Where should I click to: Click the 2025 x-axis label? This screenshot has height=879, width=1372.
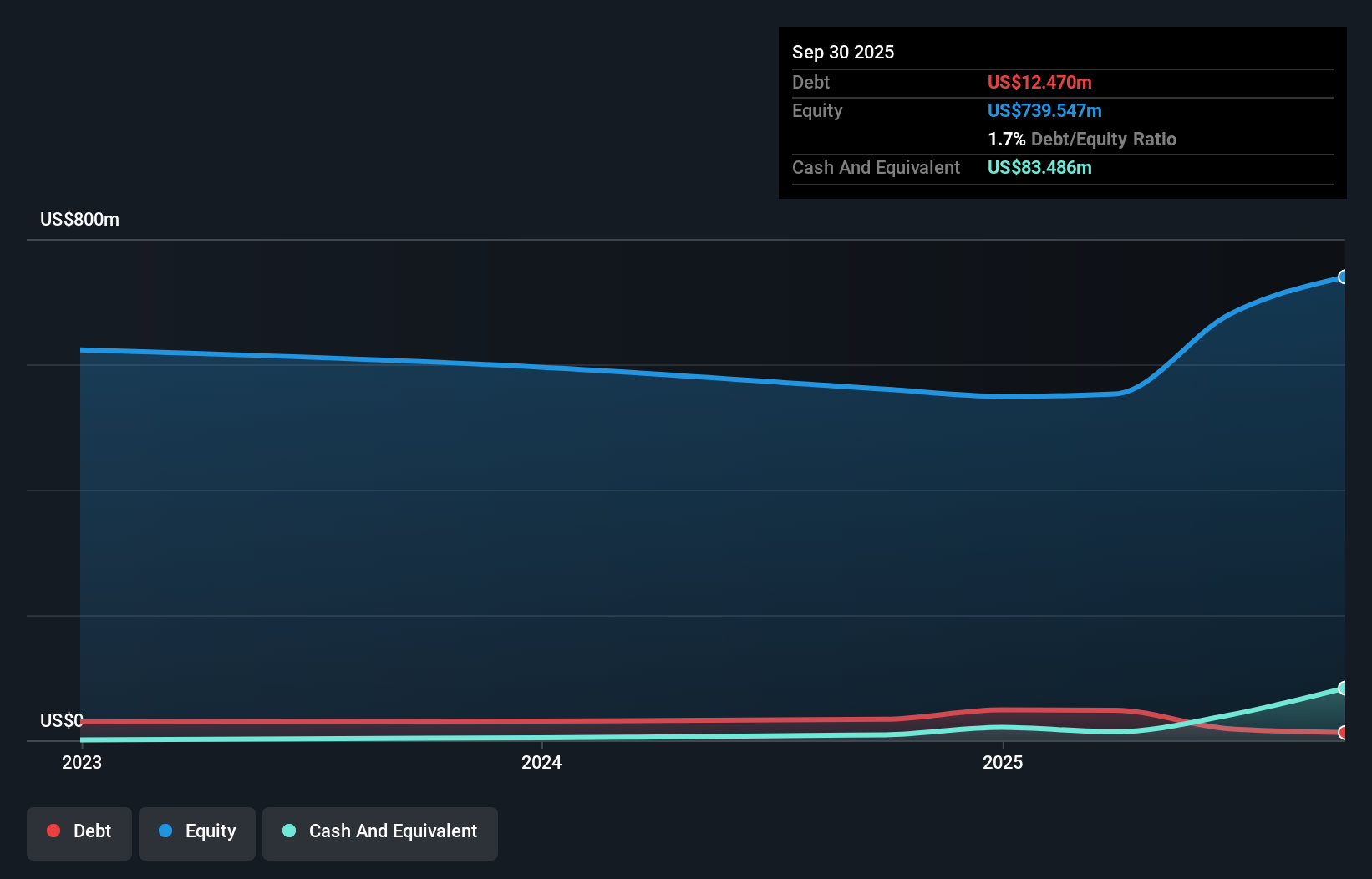[x=1003, y=762]
